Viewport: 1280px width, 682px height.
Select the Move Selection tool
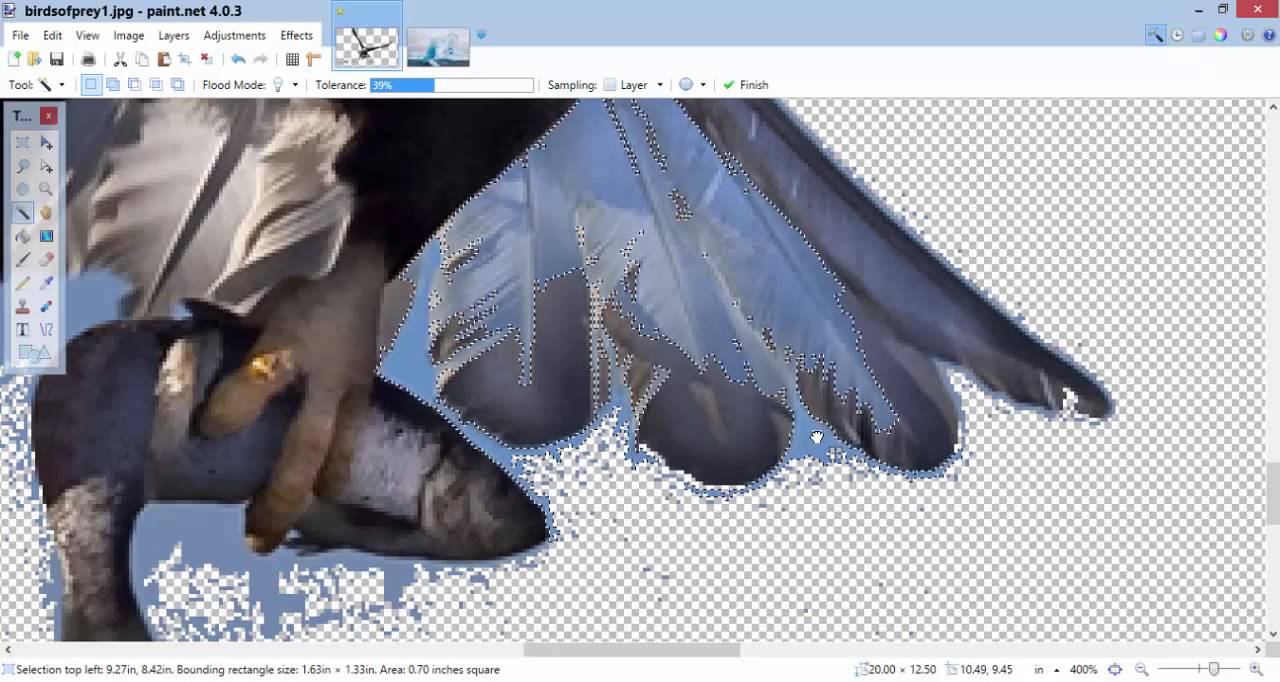[x=46, y=167]
